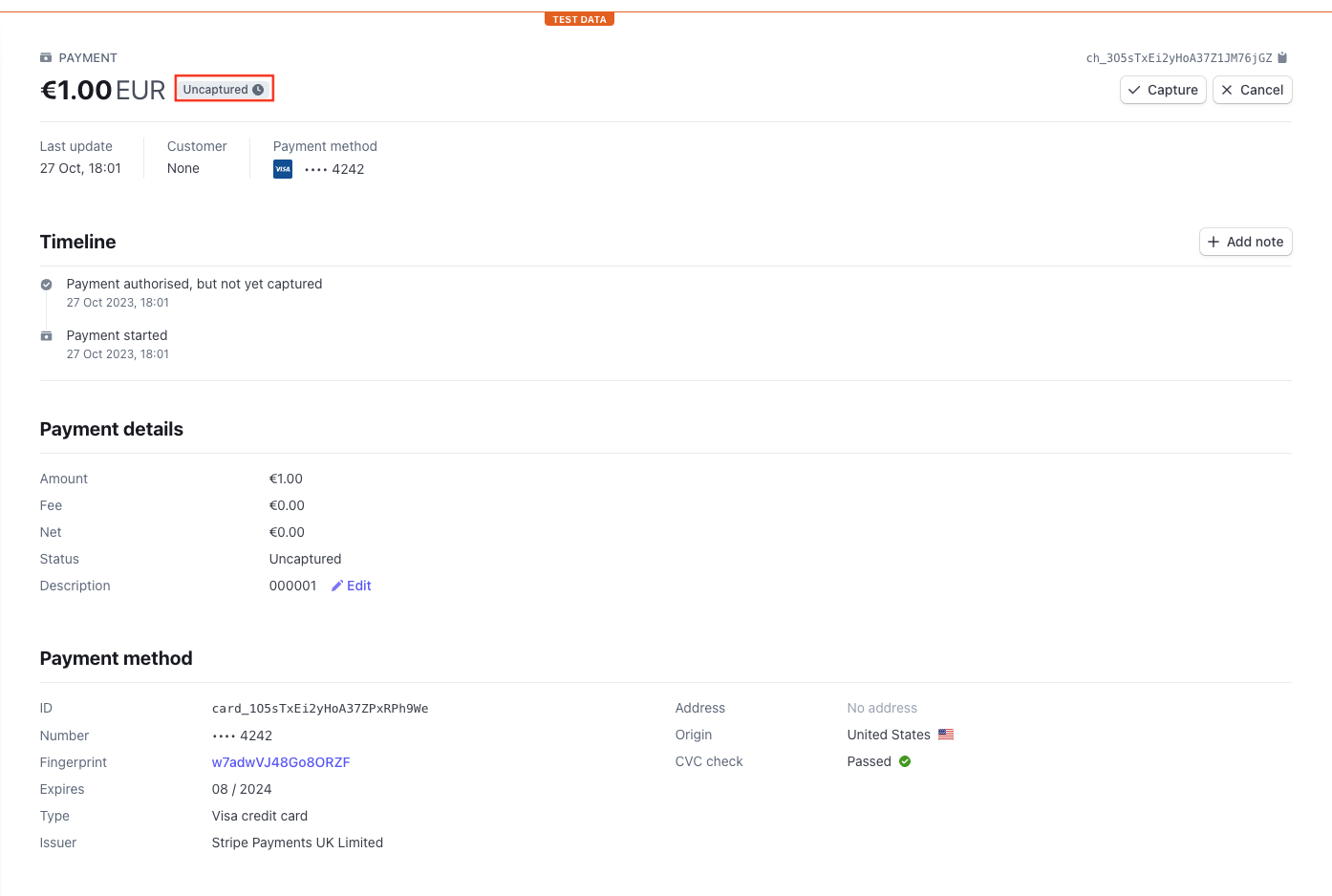Image resolution: width=1332 pixels, height=896 pixels.
Task: Select the charge ID text ch_3O5sTxEi2yHoA37Z1JM76jGZ
Action: tap(1178, 58)
